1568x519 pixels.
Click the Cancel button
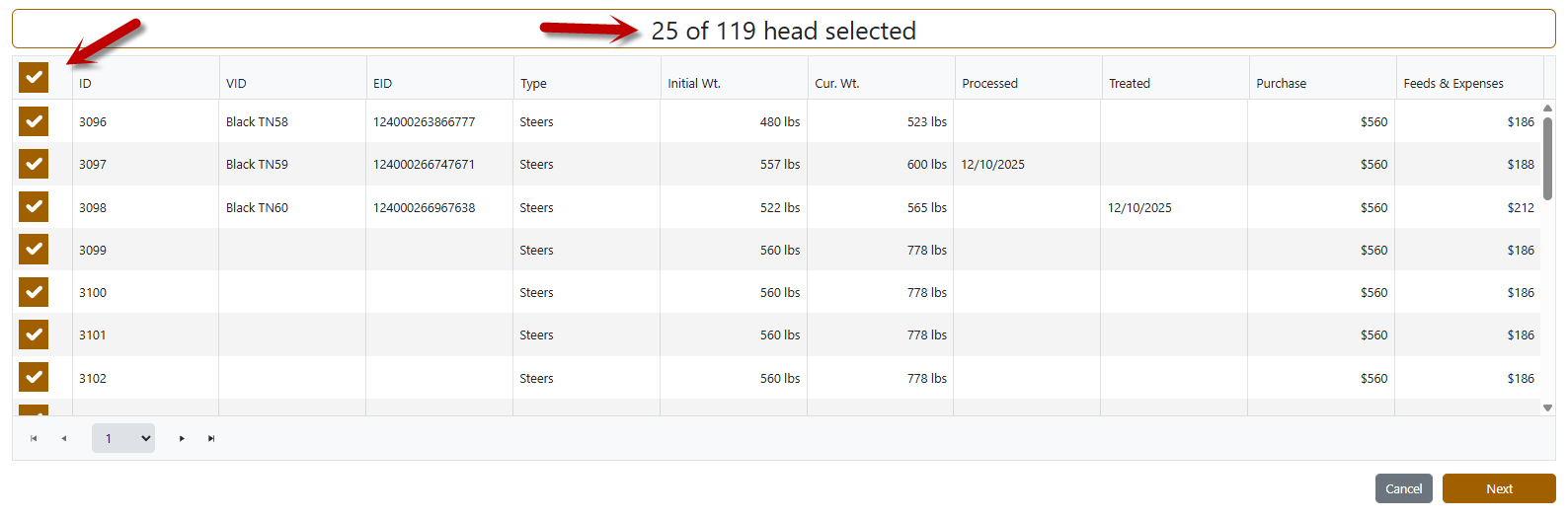click(x=1403, y=488)
